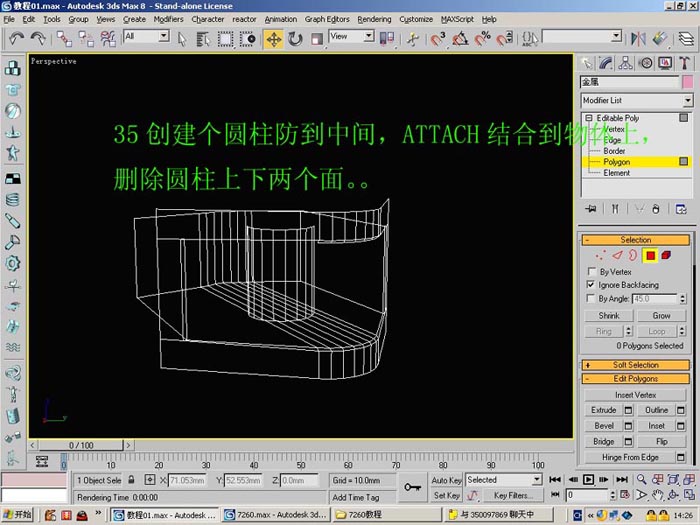Click the Pin Stack icon

(591, 209)
